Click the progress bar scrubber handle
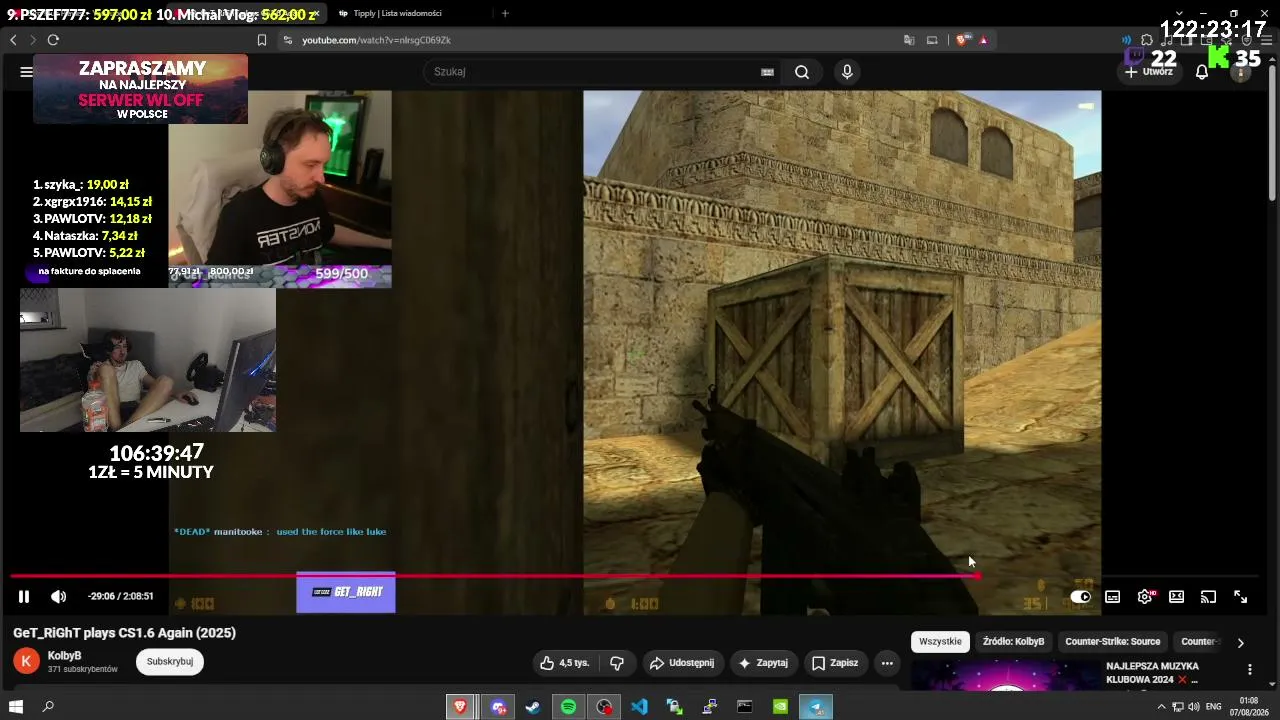1280x720 pixels. coord(976,576)
